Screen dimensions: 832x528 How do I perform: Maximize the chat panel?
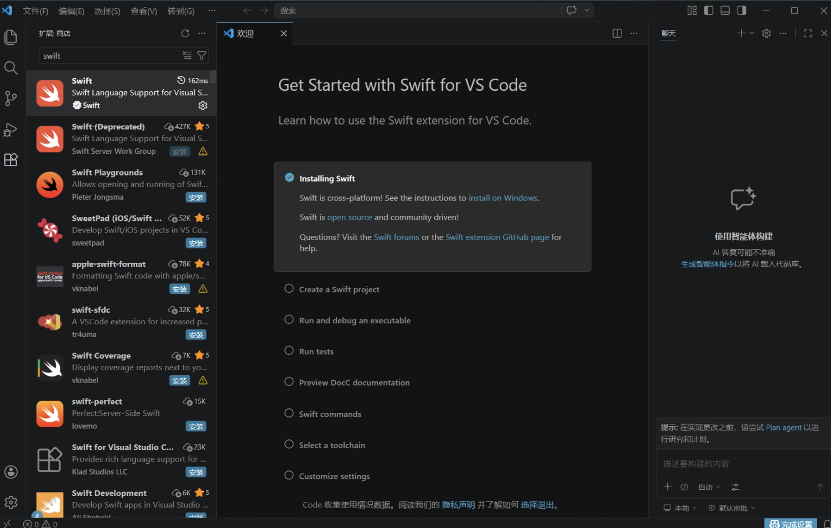(808, 33)
